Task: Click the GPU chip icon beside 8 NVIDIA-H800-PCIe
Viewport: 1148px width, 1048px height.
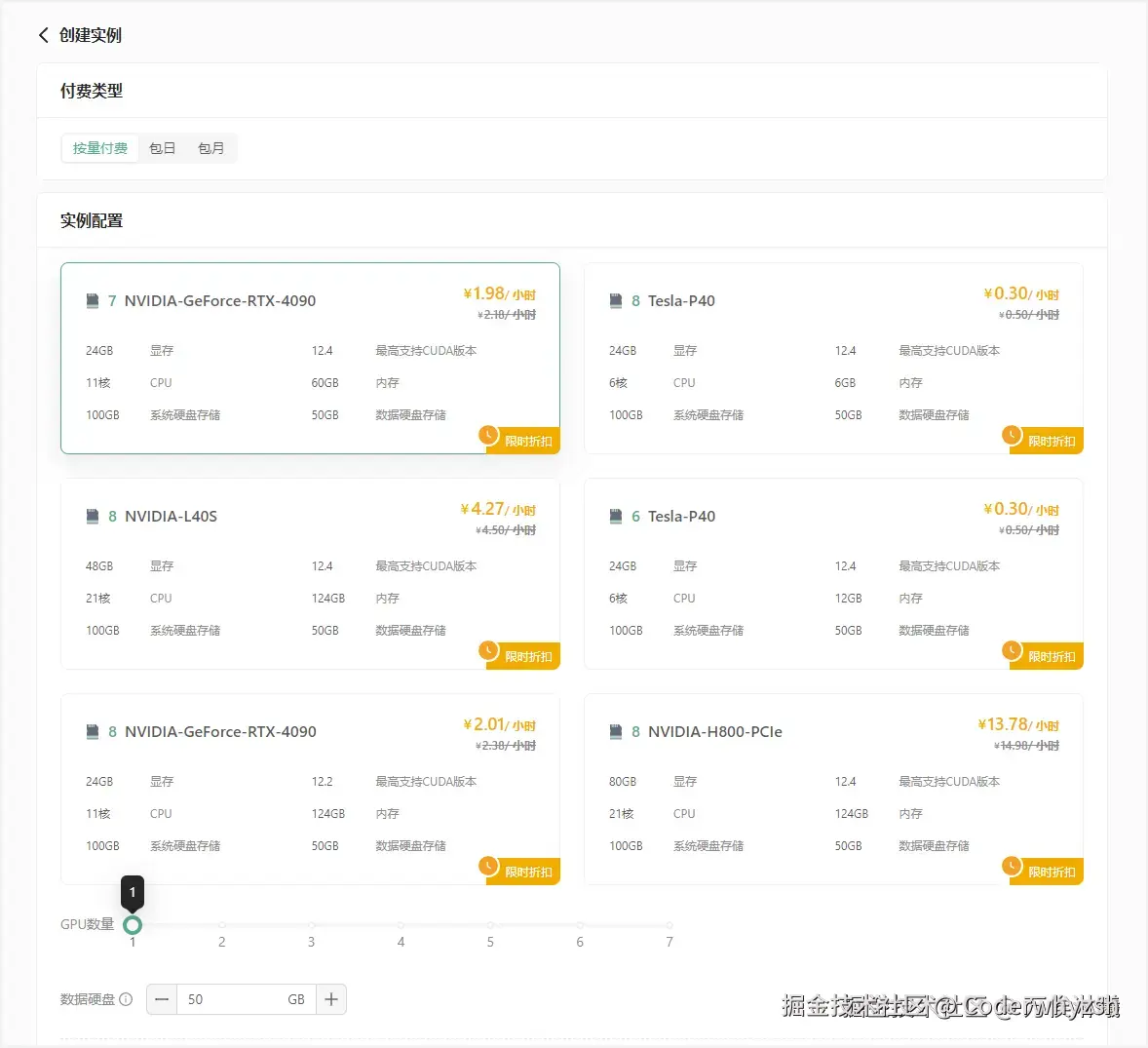Action: pos(616,731)
